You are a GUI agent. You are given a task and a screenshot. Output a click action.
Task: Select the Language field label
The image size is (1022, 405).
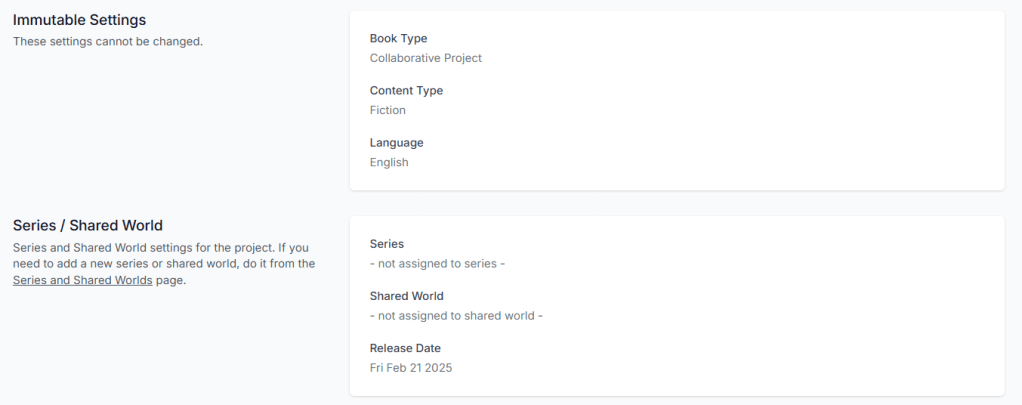396,142
